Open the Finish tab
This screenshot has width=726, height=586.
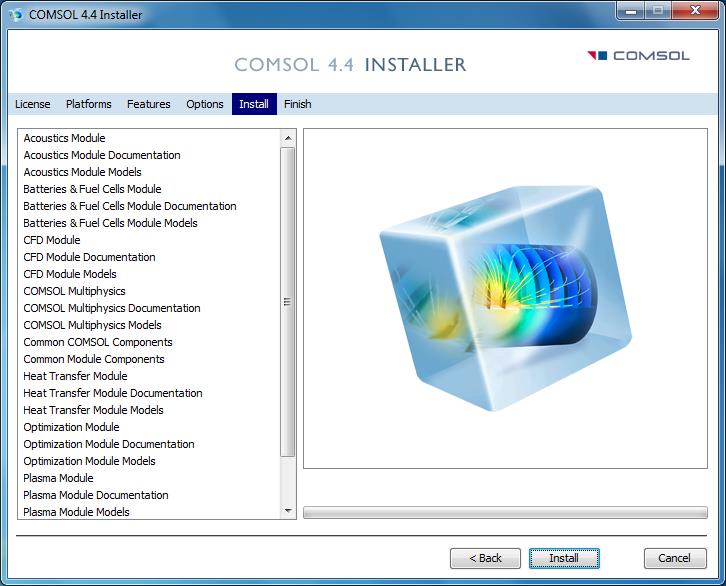(297, 104)
